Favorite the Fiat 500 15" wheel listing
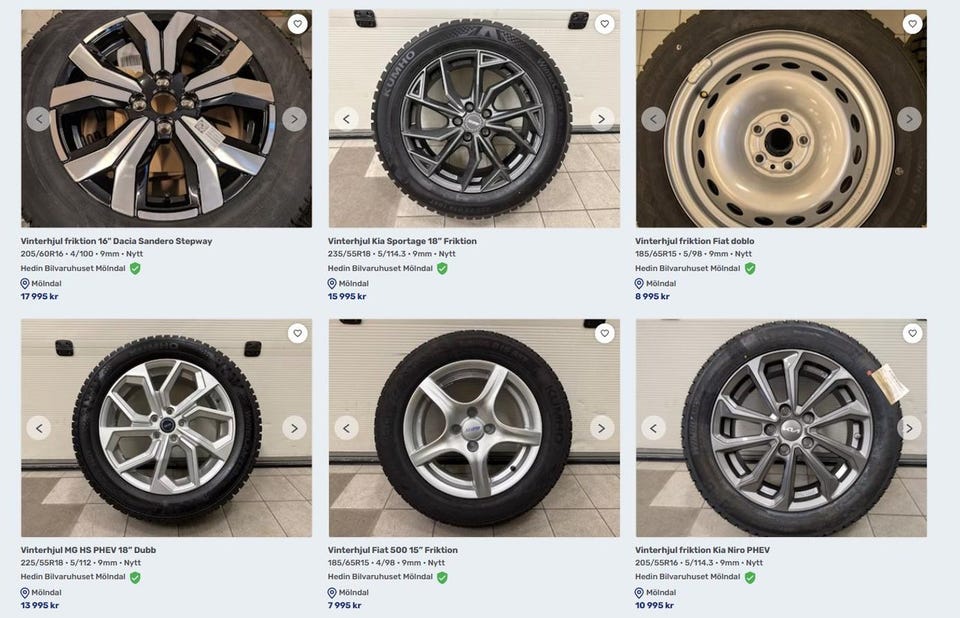 click(604, 333)
